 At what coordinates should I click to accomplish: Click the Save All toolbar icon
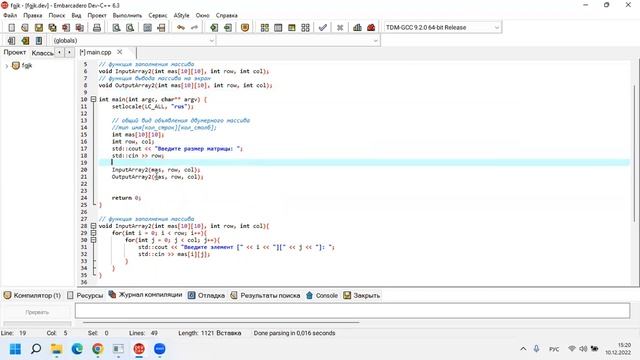coord(52,27)
